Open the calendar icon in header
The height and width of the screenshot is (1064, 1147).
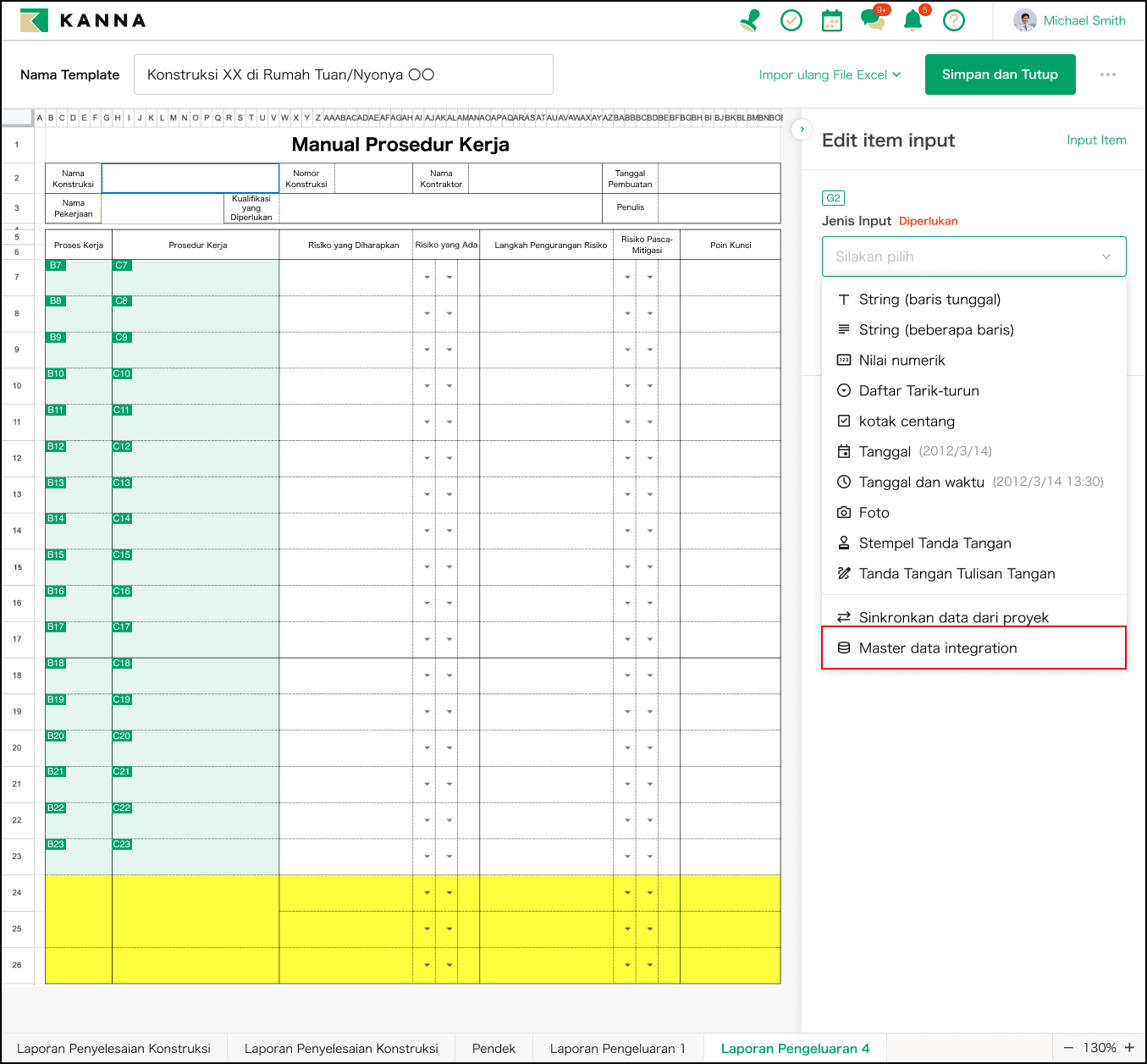point(832,20)
